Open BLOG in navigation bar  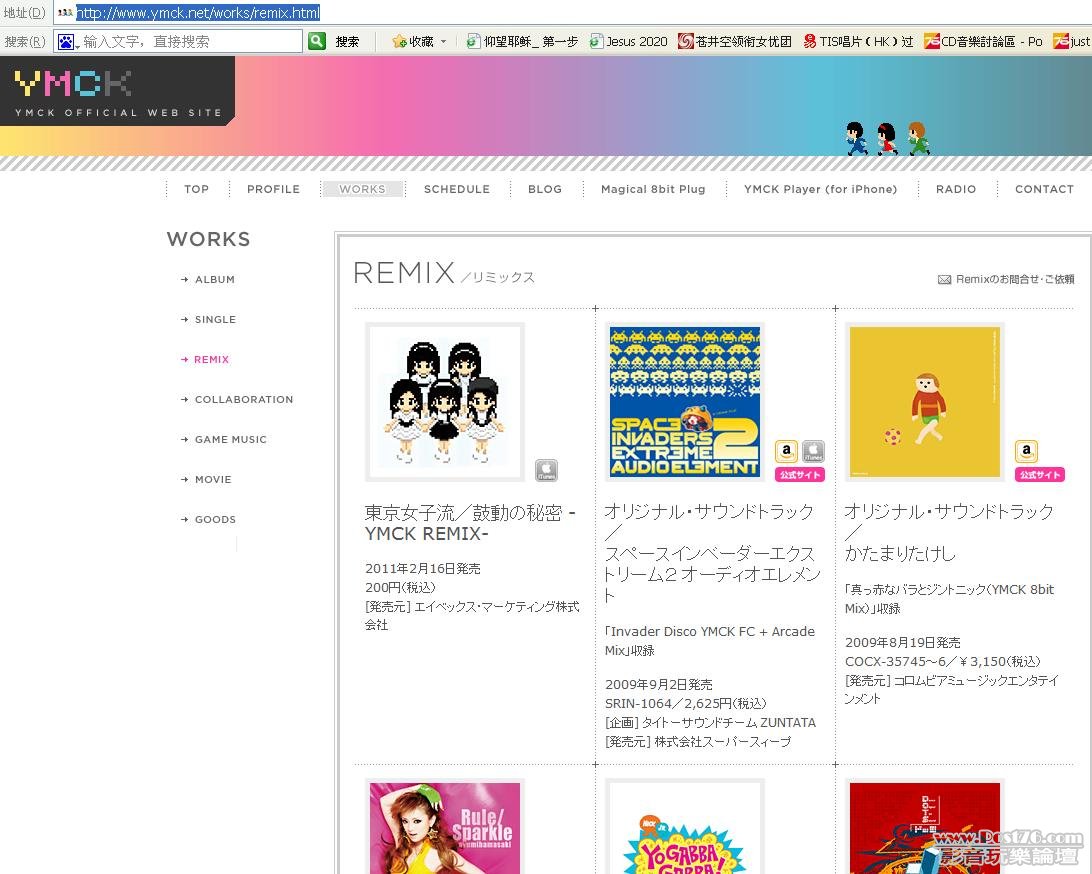pyautogui.click(x=545, y=189)
